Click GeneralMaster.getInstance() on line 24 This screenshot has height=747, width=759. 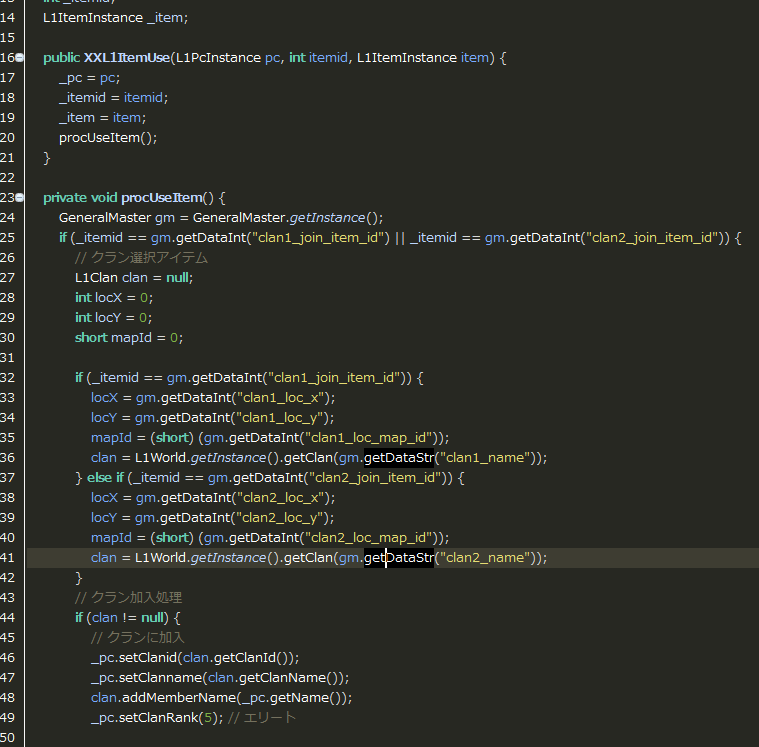point(288,218)
